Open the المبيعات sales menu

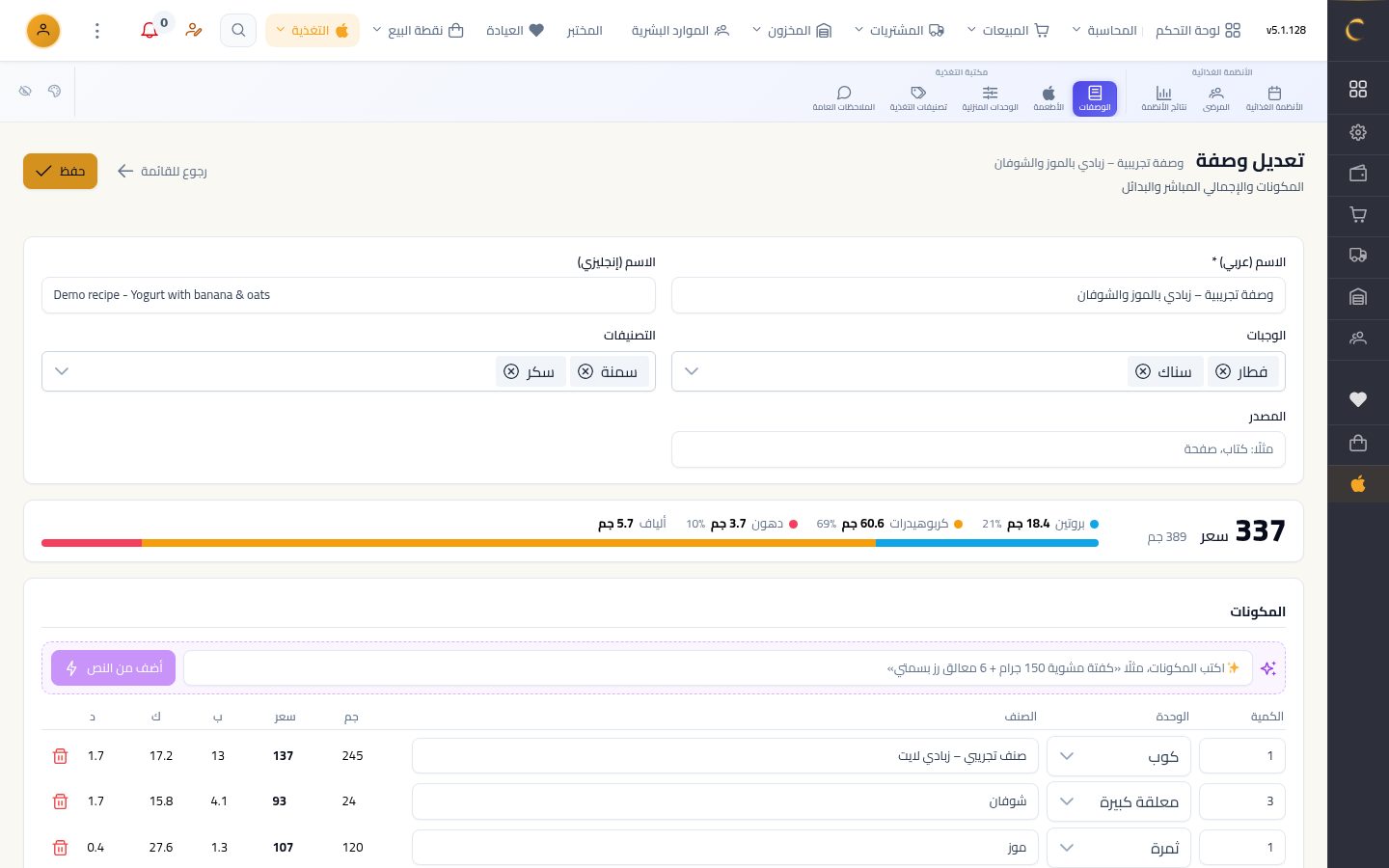[x=1007, y=31]
